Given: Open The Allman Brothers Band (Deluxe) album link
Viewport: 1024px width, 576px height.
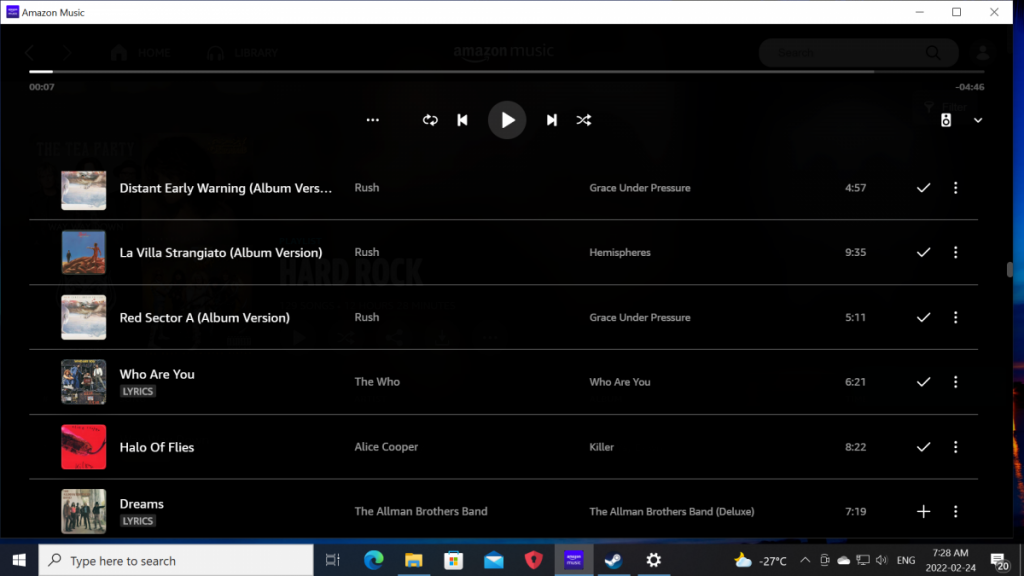Looking at the screenshot, I should pyautogui.click(x=671, y=511).
